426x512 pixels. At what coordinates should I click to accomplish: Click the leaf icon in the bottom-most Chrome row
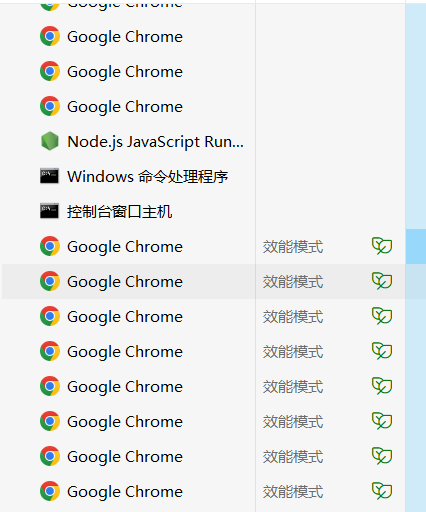[382, 491]
